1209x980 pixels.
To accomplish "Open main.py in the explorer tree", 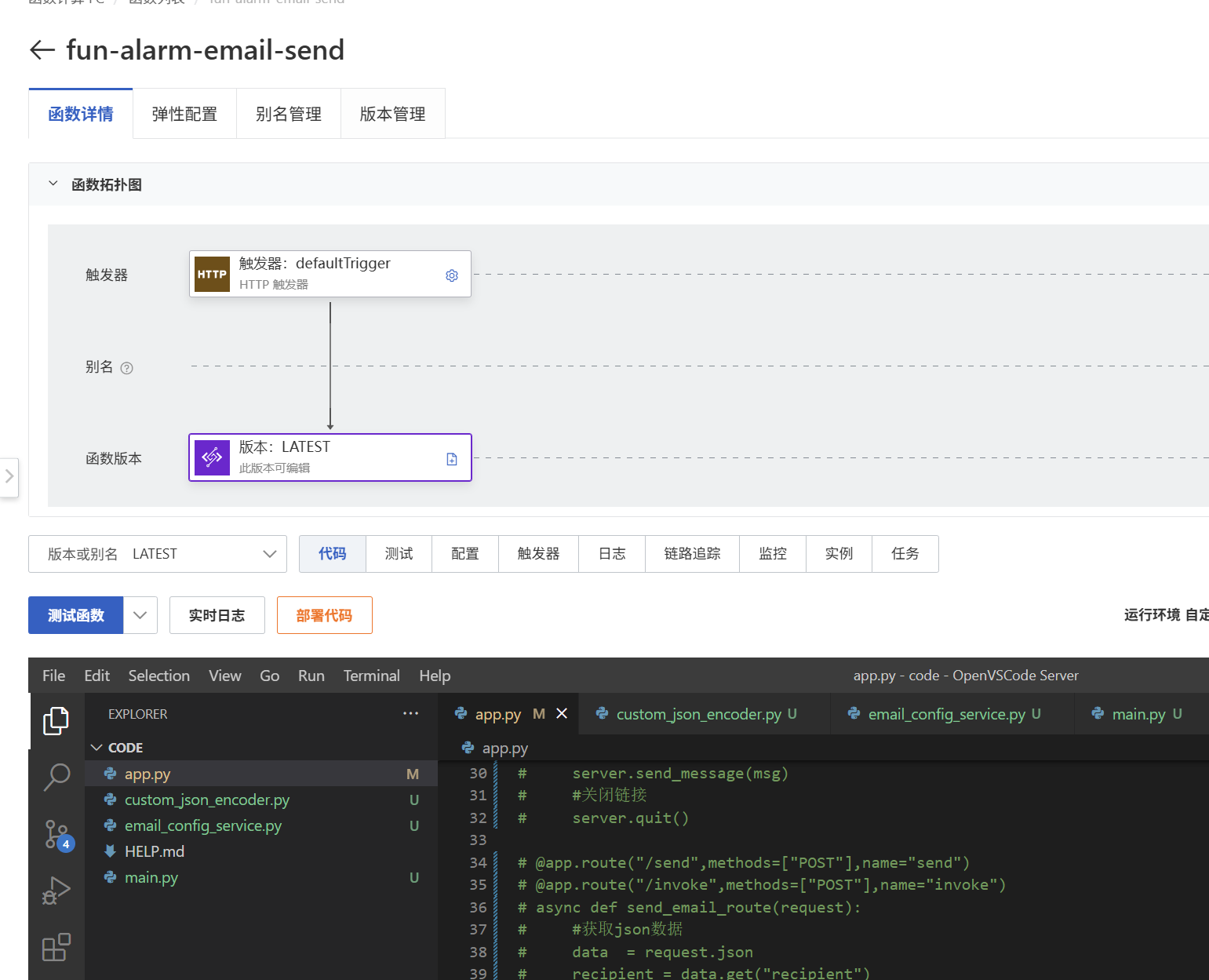I will [261, 877].
